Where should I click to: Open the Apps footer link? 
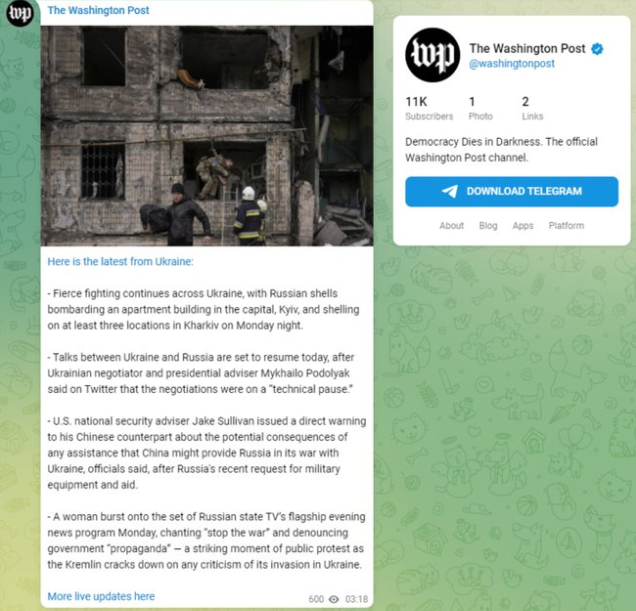(x=523, y=226)
